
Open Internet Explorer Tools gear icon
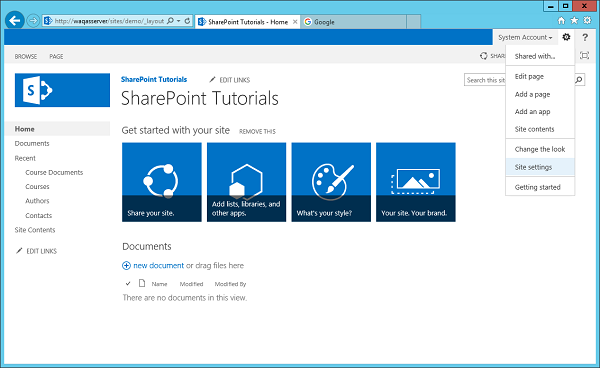point(587,21)
